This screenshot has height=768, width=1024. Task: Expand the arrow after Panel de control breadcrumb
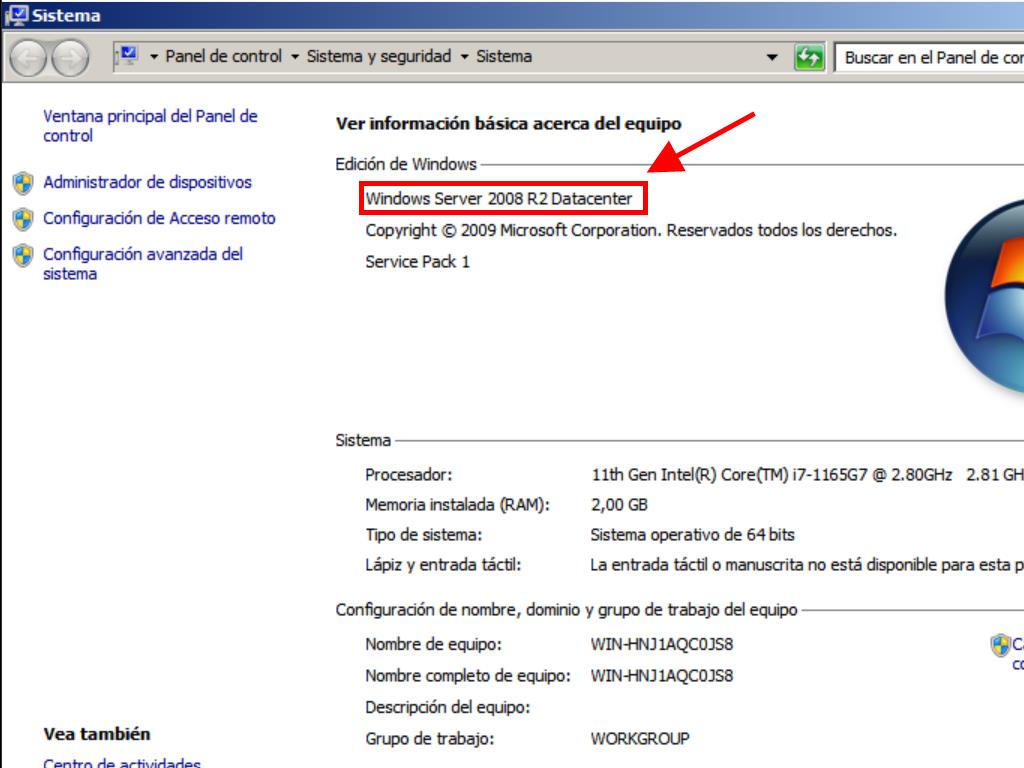295,57
